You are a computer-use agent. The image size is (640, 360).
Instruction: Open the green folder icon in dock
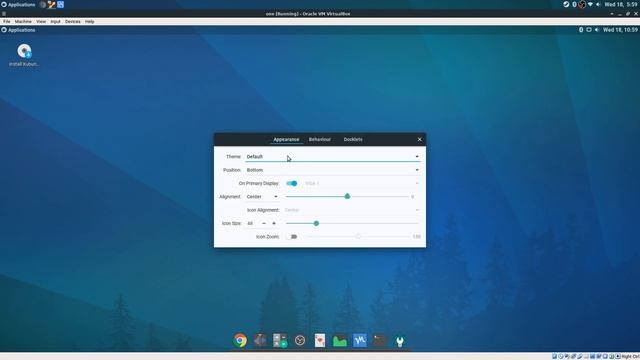pos(340,340)
